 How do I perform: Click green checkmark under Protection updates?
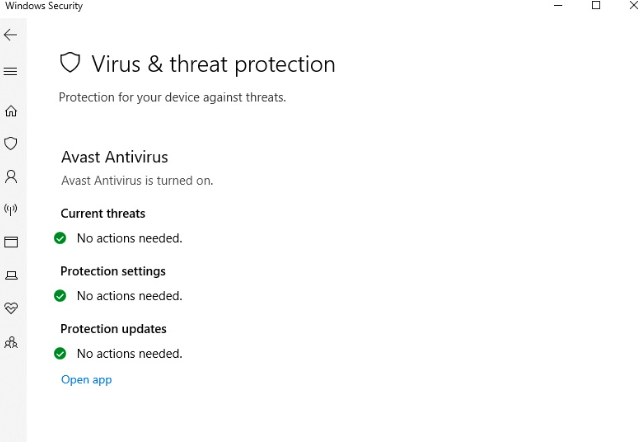tap(60, 353)
